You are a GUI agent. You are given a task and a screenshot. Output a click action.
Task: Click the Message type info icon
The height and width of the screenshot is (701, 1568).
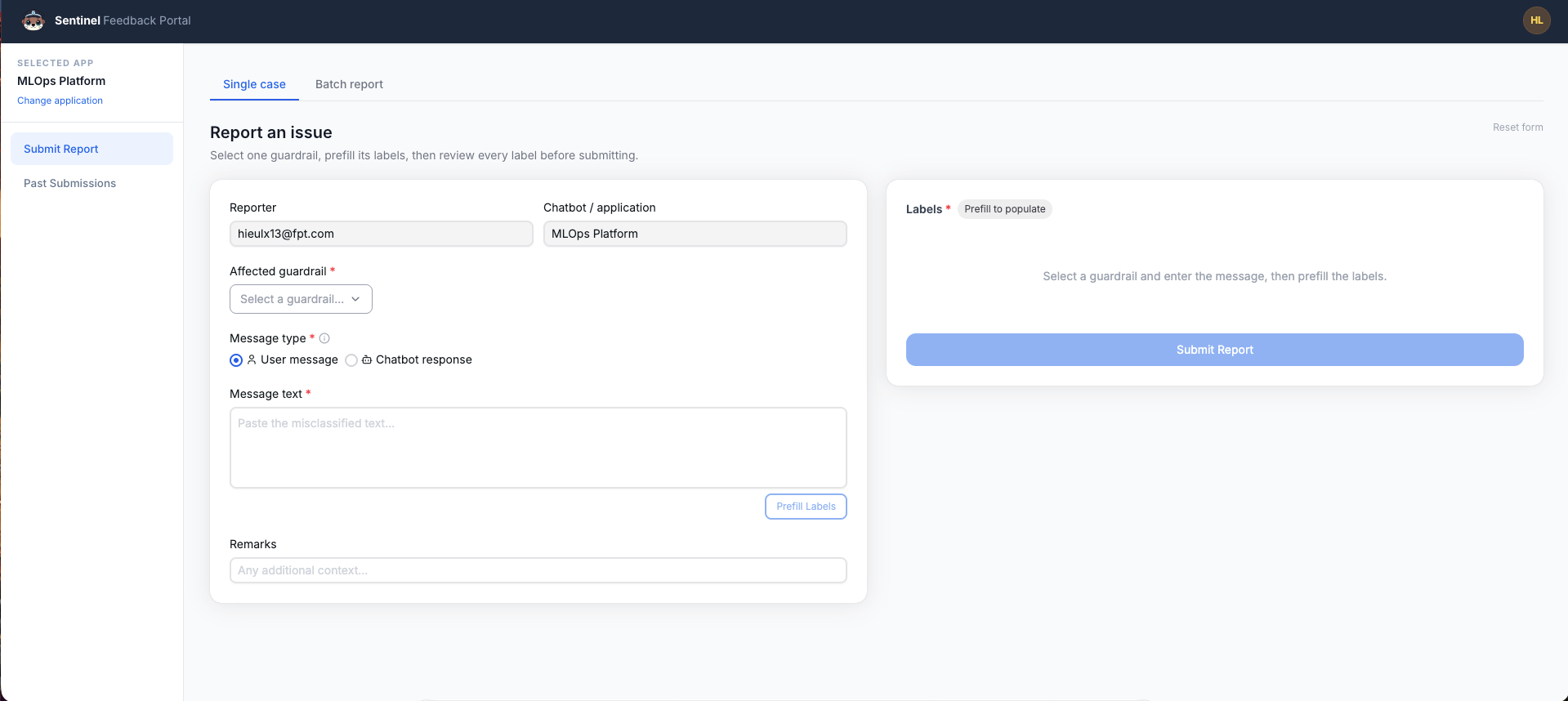(324, 338)
